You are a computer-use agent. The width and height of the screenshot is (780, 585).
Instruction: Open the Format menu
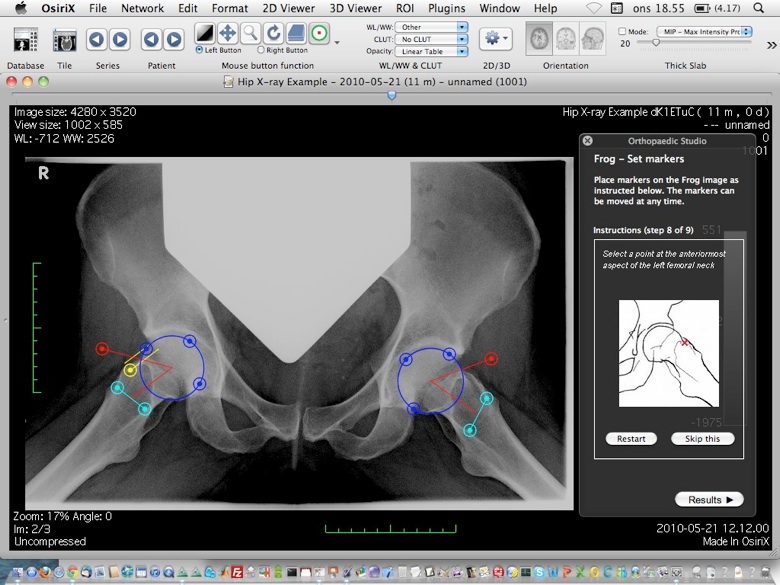click(x=229, y=8)
